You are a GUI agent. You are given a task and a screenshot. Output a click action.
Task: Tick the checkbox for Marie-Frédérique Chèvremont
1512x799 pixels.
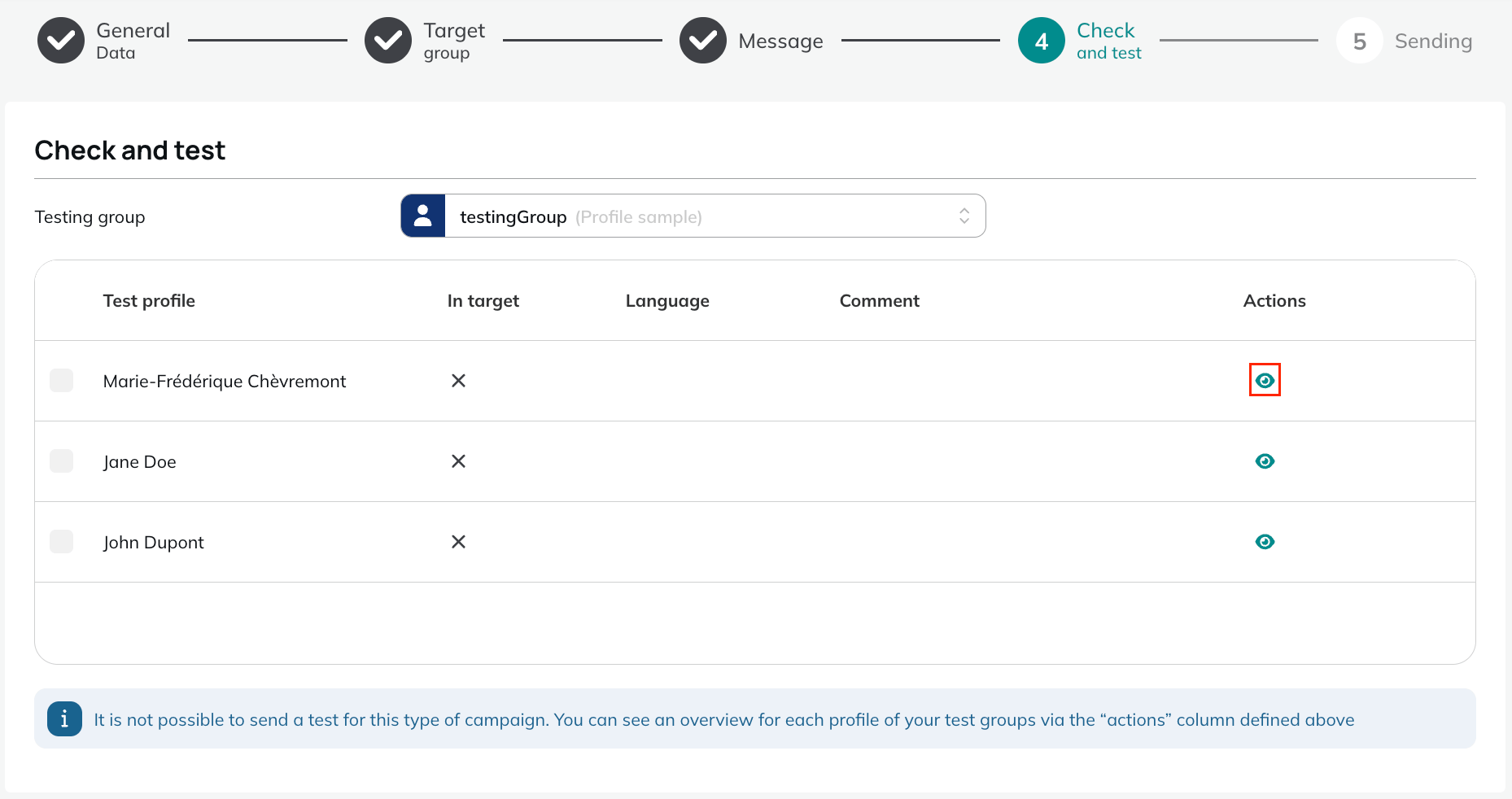[61, 380]
